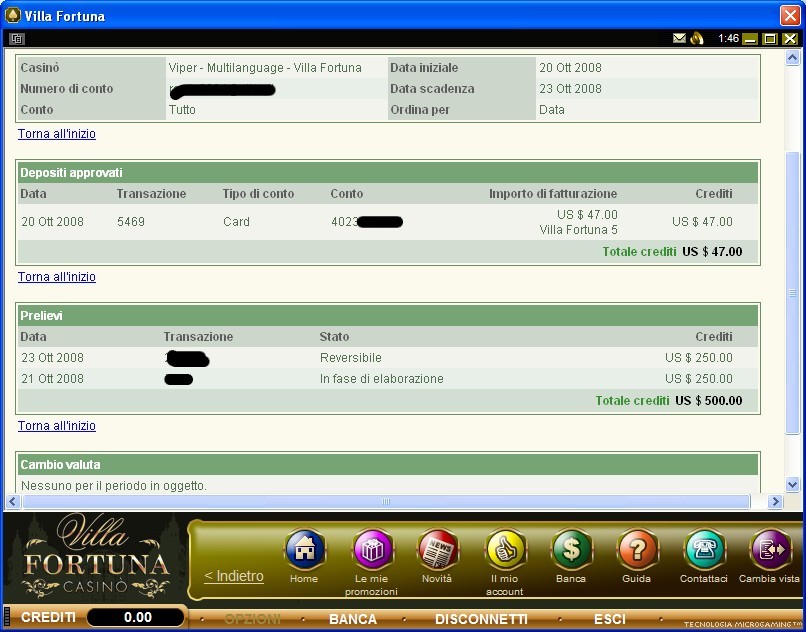Click the 'Tipo di conto' column header
This screenshot has height=632, width=806.
pos(258,194)
